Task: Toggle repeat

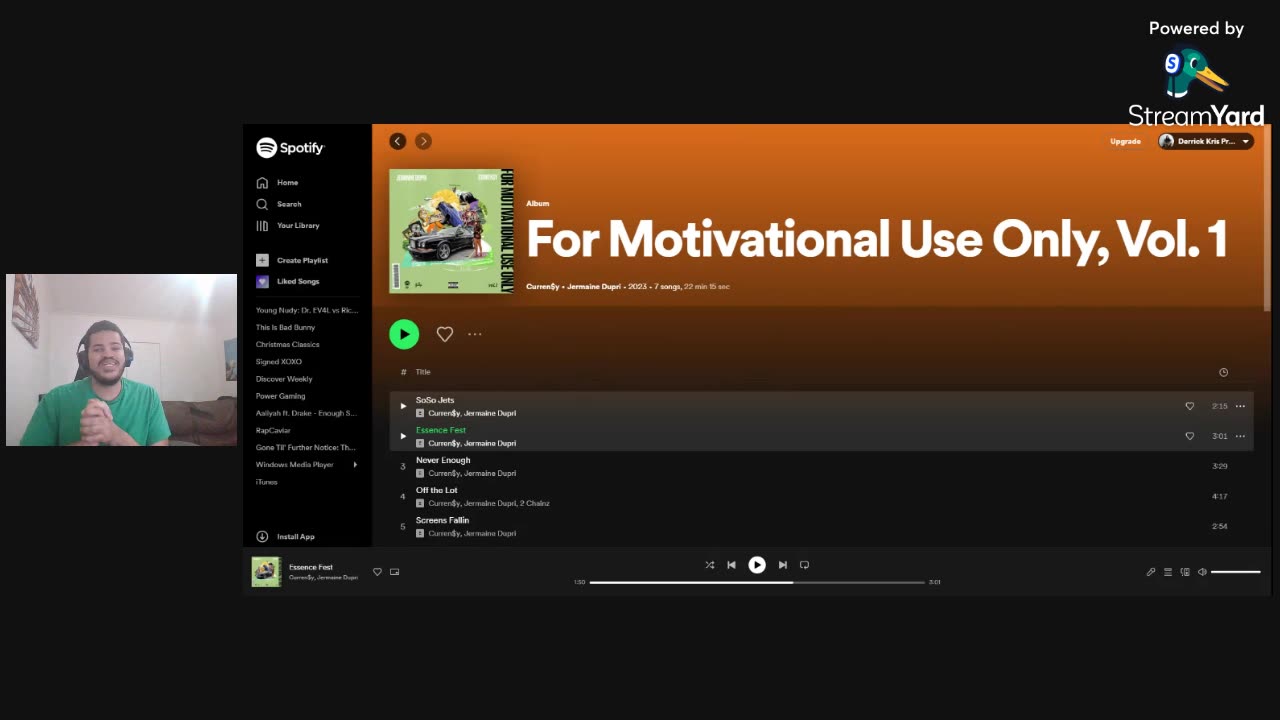Action: (x=804, y=565)
